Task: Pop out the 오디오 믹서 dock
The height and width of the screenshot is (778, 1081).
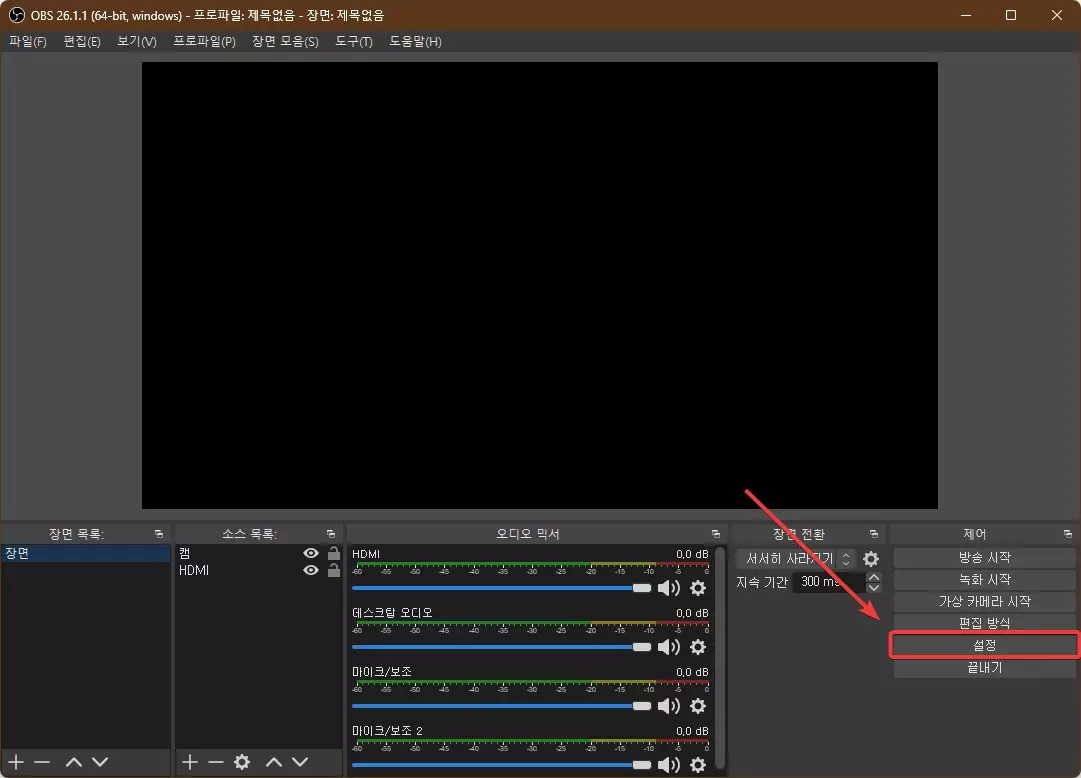Action: (x=716, y=534)
